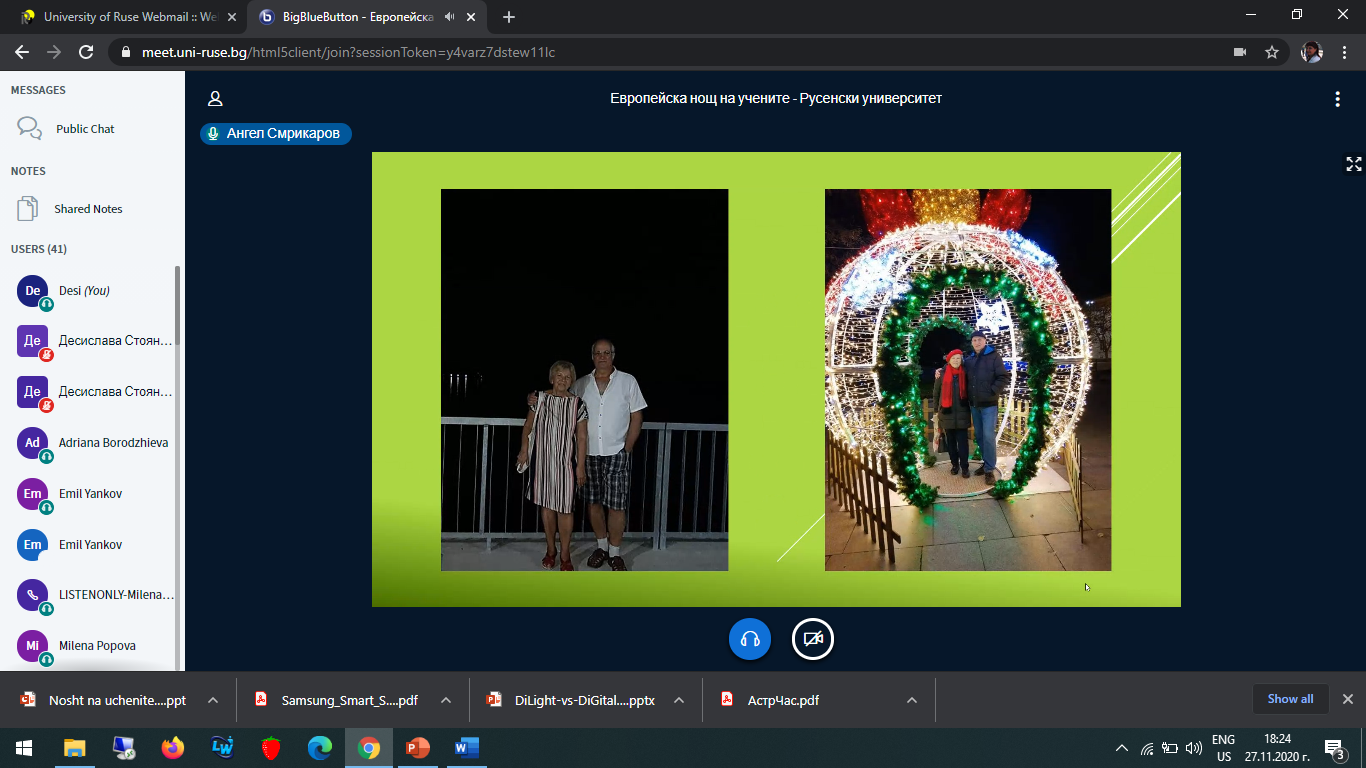Select user Adriana Borodzhieva
The height and width of the screenshot is (768, 1366).
[113, 443]
